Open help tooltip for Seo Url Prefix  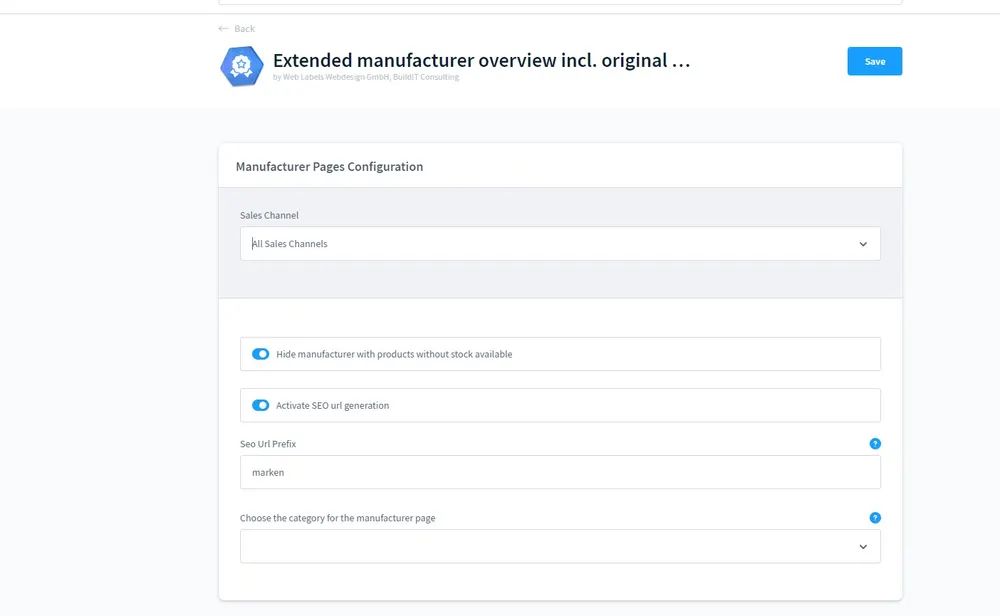pyautogui.click(x=875, y=444)
